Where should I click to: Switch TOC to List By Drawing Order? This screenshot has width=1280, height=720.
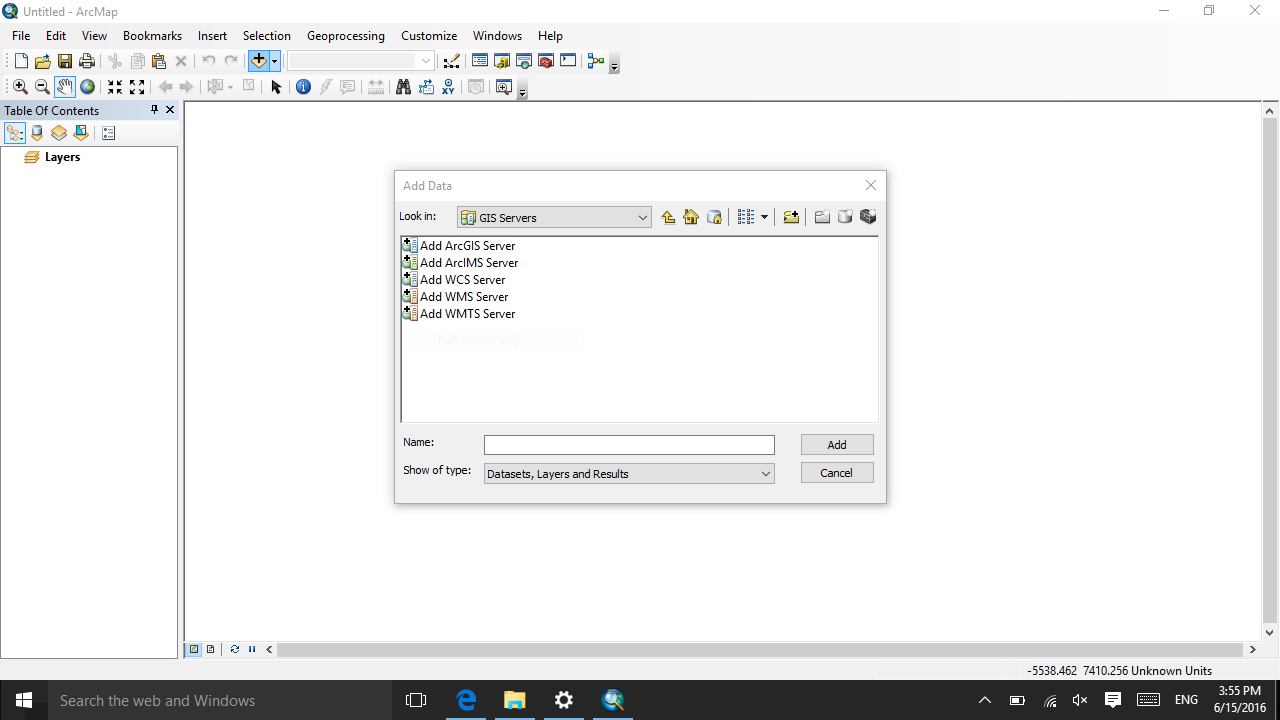click(x=15, y=133)
